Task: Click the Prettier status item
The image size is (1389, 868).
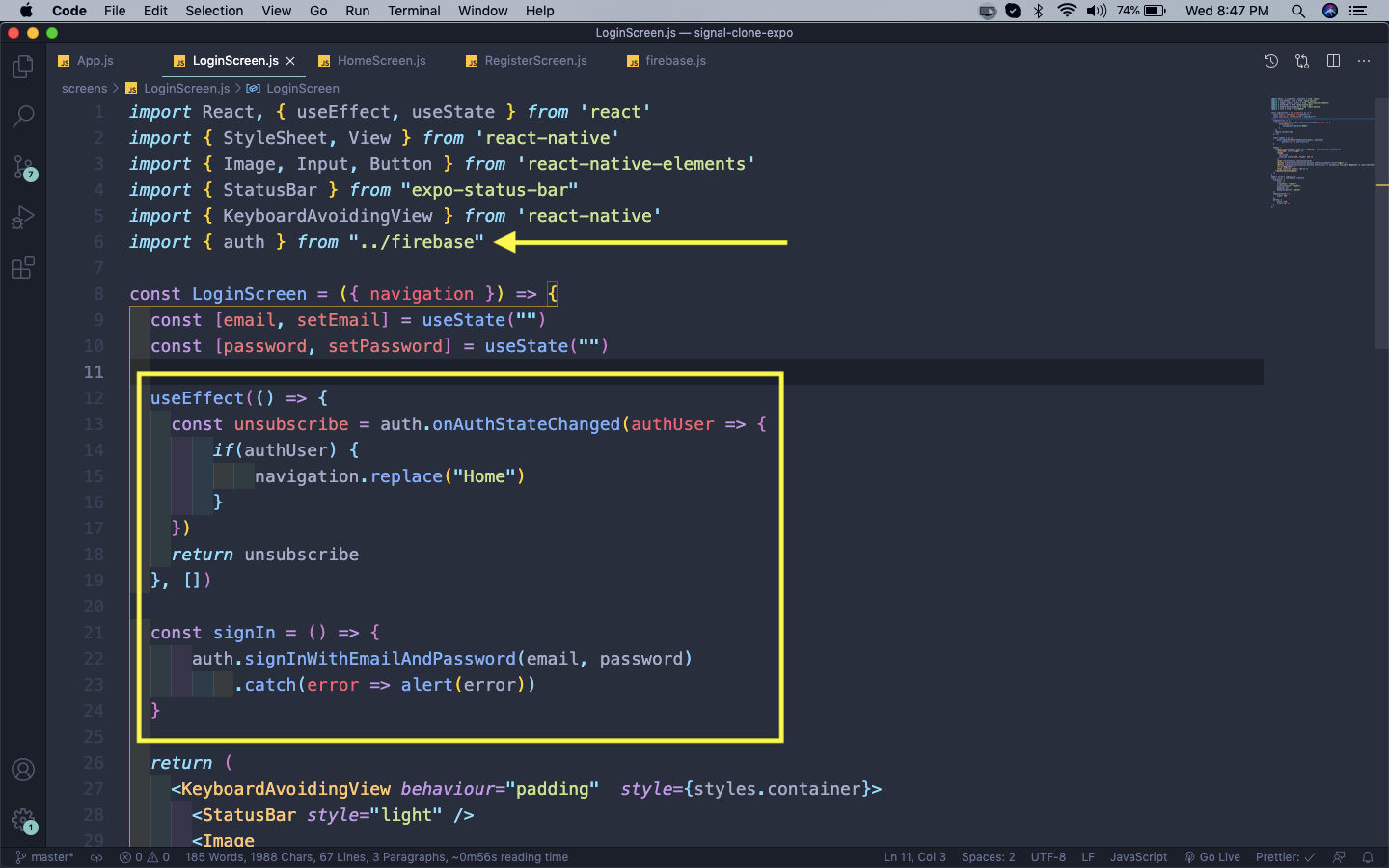Action: [x=1285, y=857]
